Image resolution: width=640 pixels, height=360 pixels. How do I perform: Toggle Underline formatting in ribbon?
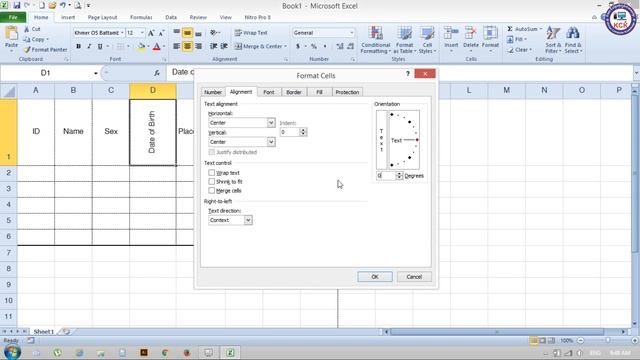tap(100, 47)
